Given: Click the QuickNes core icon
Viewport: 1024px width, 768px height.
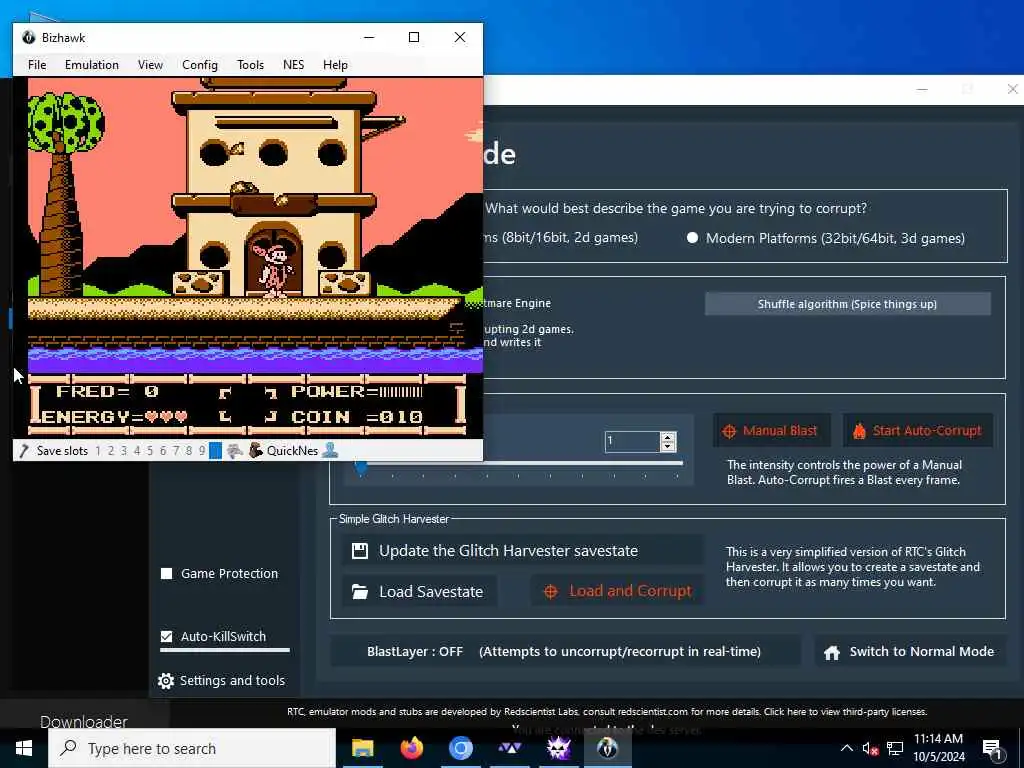Looking at the screenshot, I should (x=255, y=451).
